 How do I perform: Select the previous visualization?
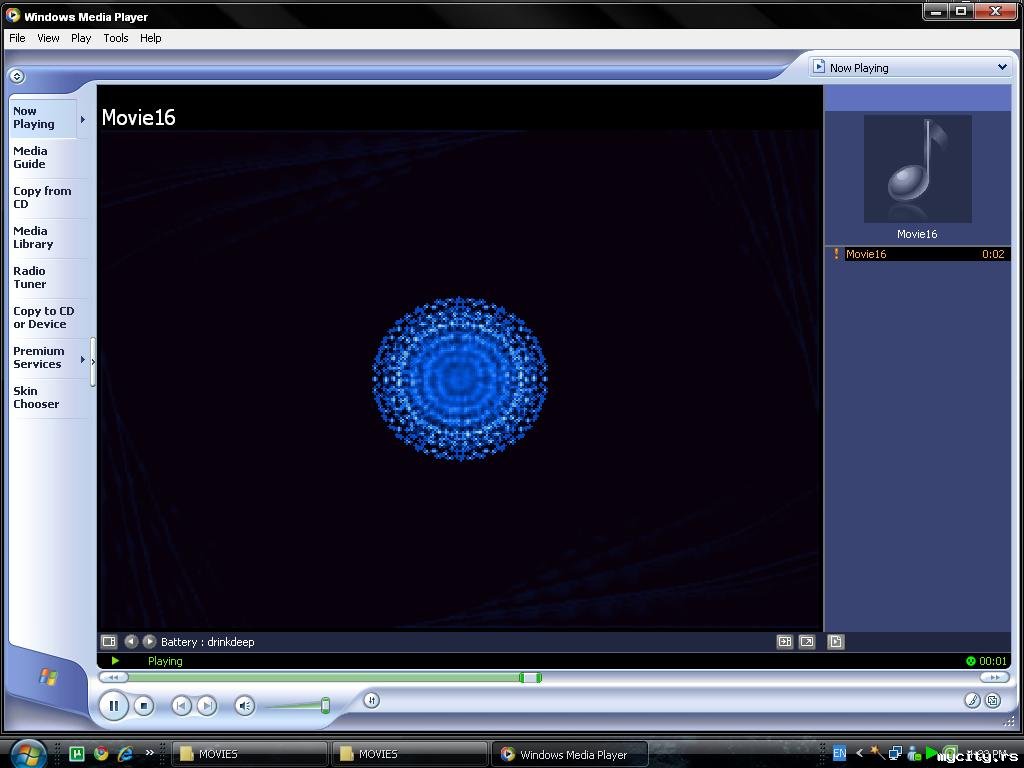tap(131, 641)
